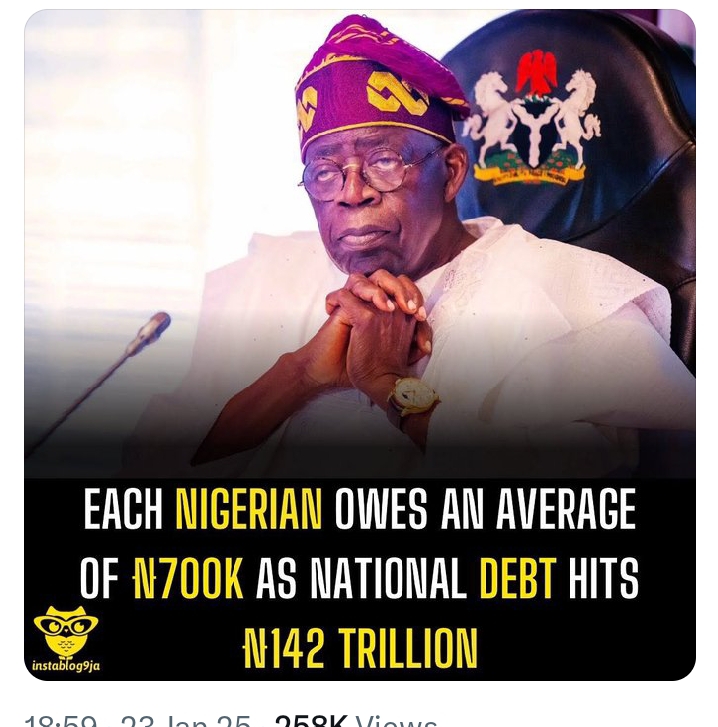The width and height of the screenshot is (718, 727).
Task: Open the 18:59 tweet timestamp
Action: tap(61, 721)
